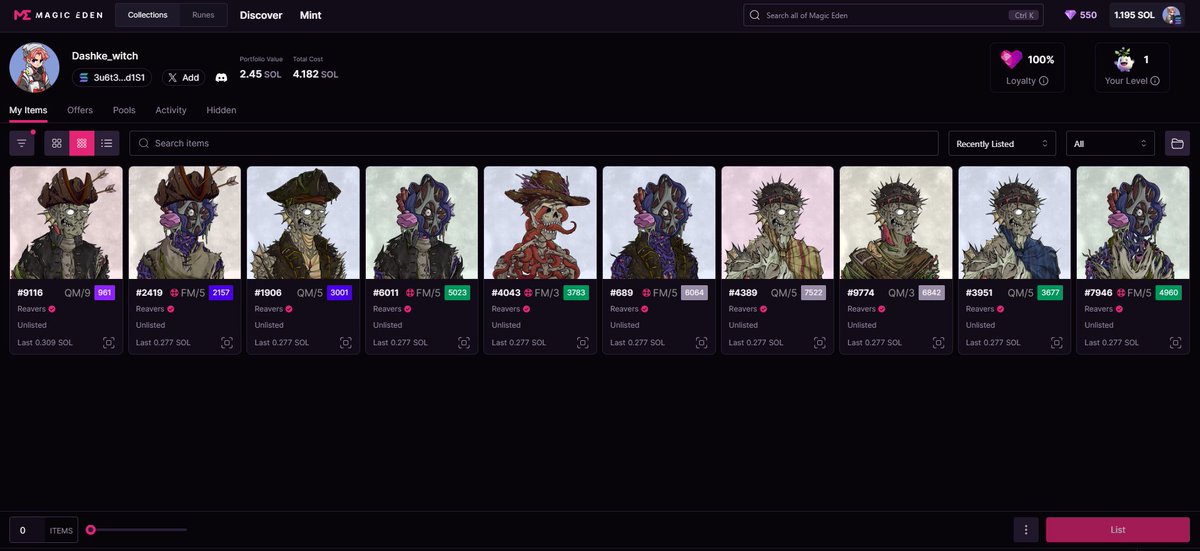Click Your Level info icon

tap(1155, 81)
